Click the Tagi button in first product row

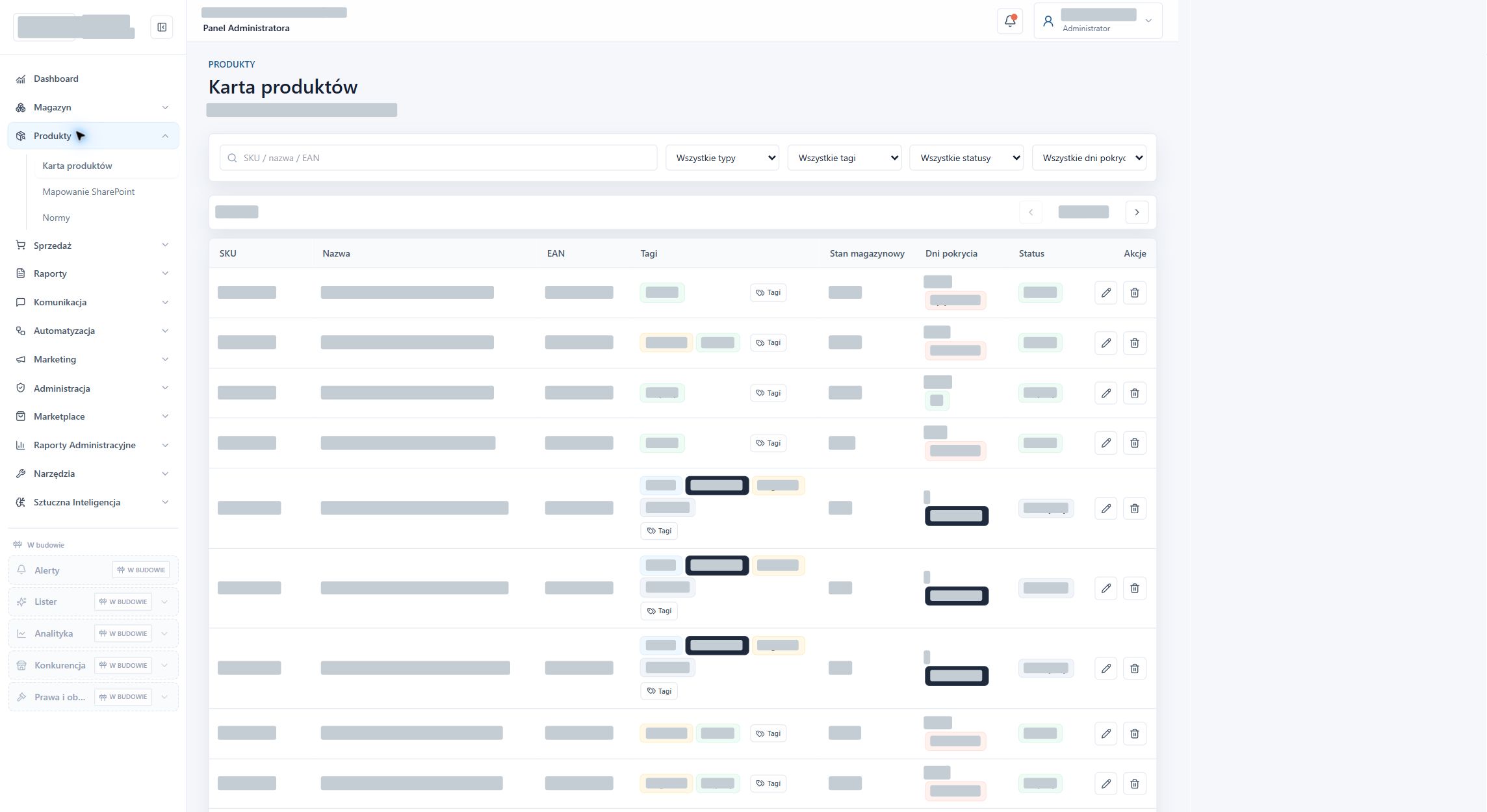[768, 292]
